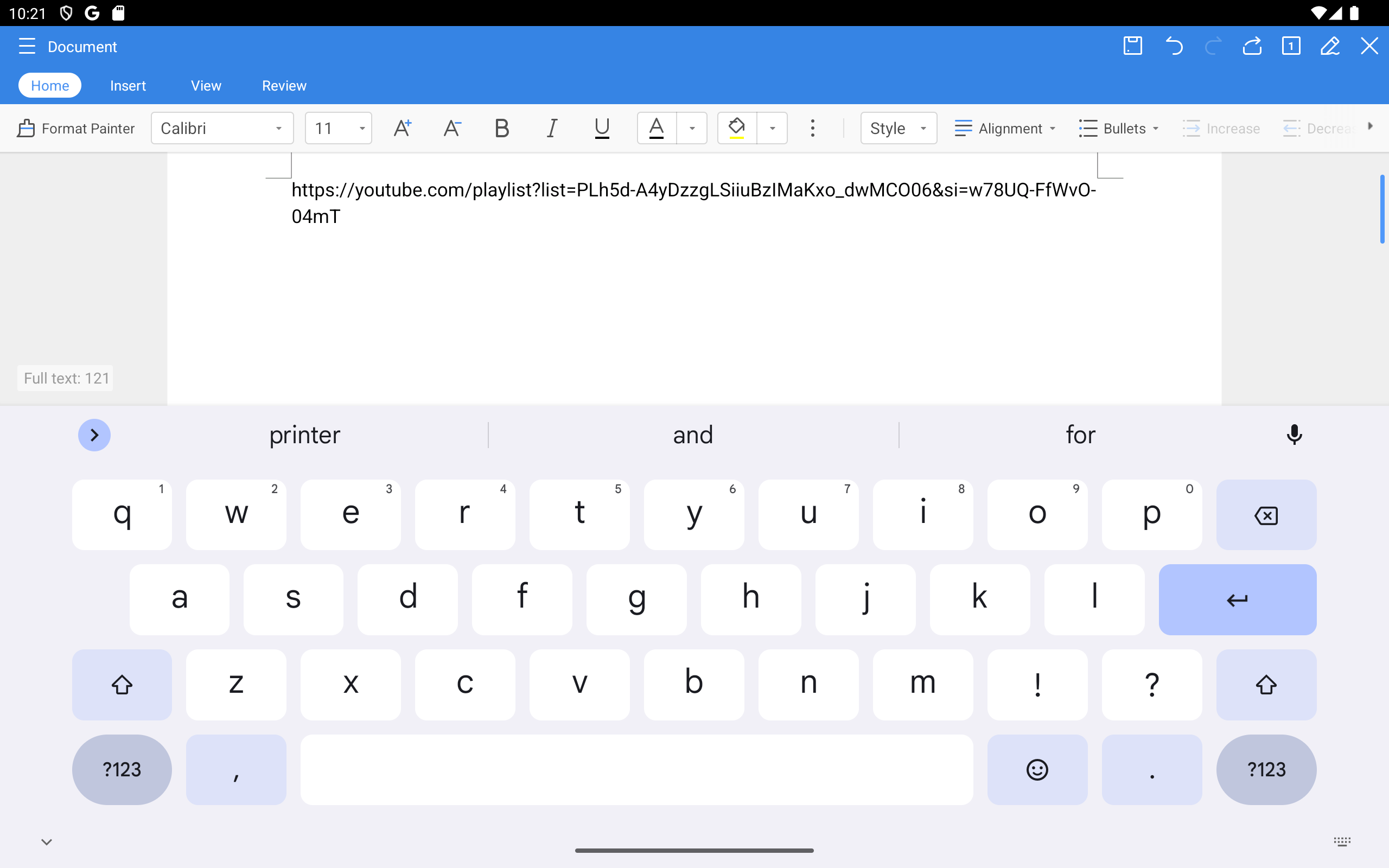Choose the "and" word suggestion
Viewport: 1389px width, 868px height.
point(693,435)
